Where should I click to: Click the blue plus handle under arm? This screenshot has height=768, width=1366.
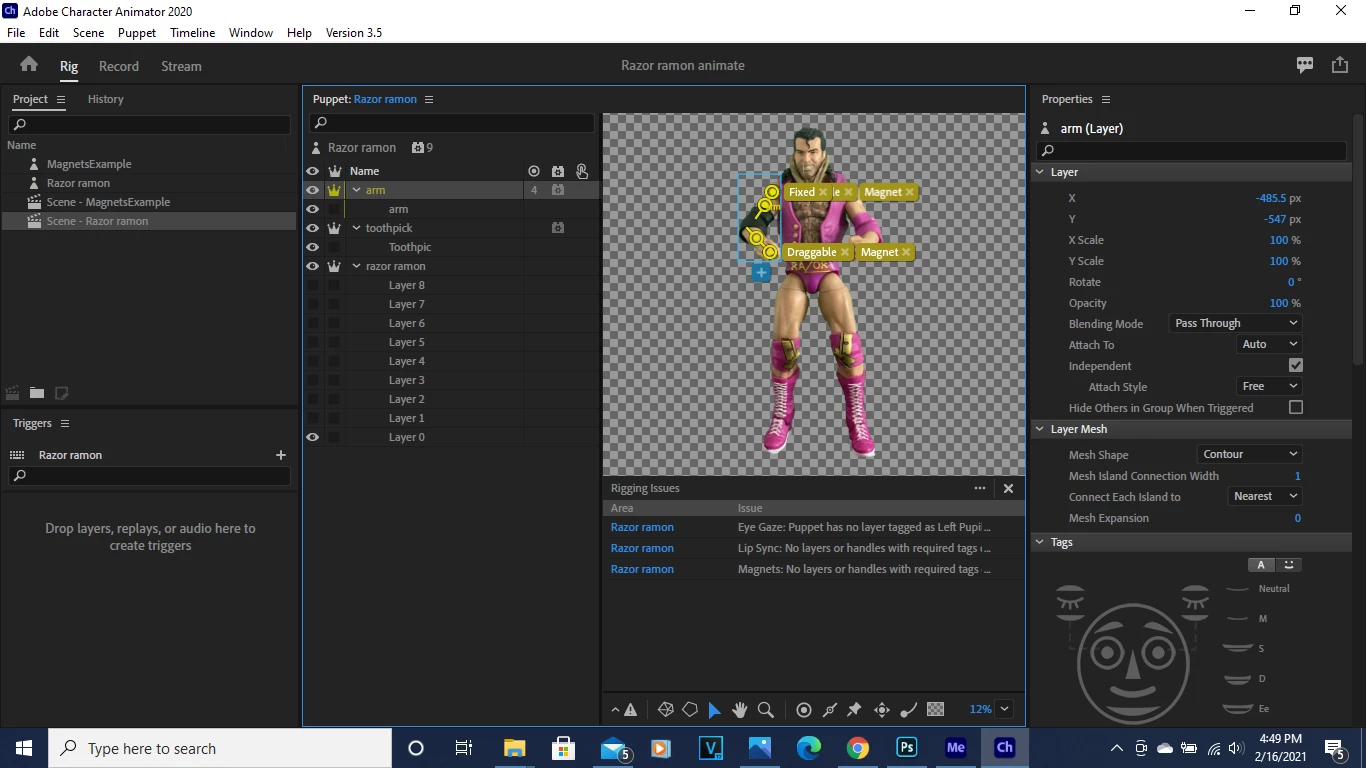click(761, 272)
